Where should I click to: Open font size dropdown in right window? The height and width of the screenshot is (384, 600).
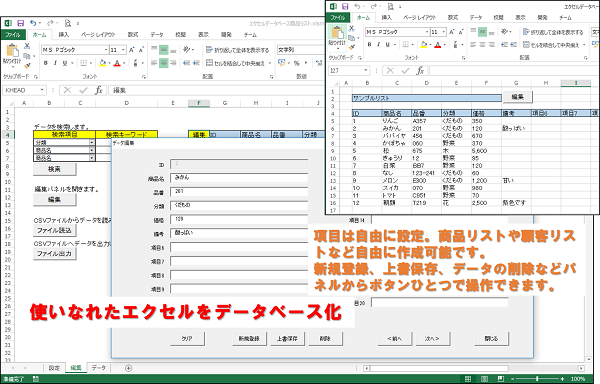click(x=443, y=32)
